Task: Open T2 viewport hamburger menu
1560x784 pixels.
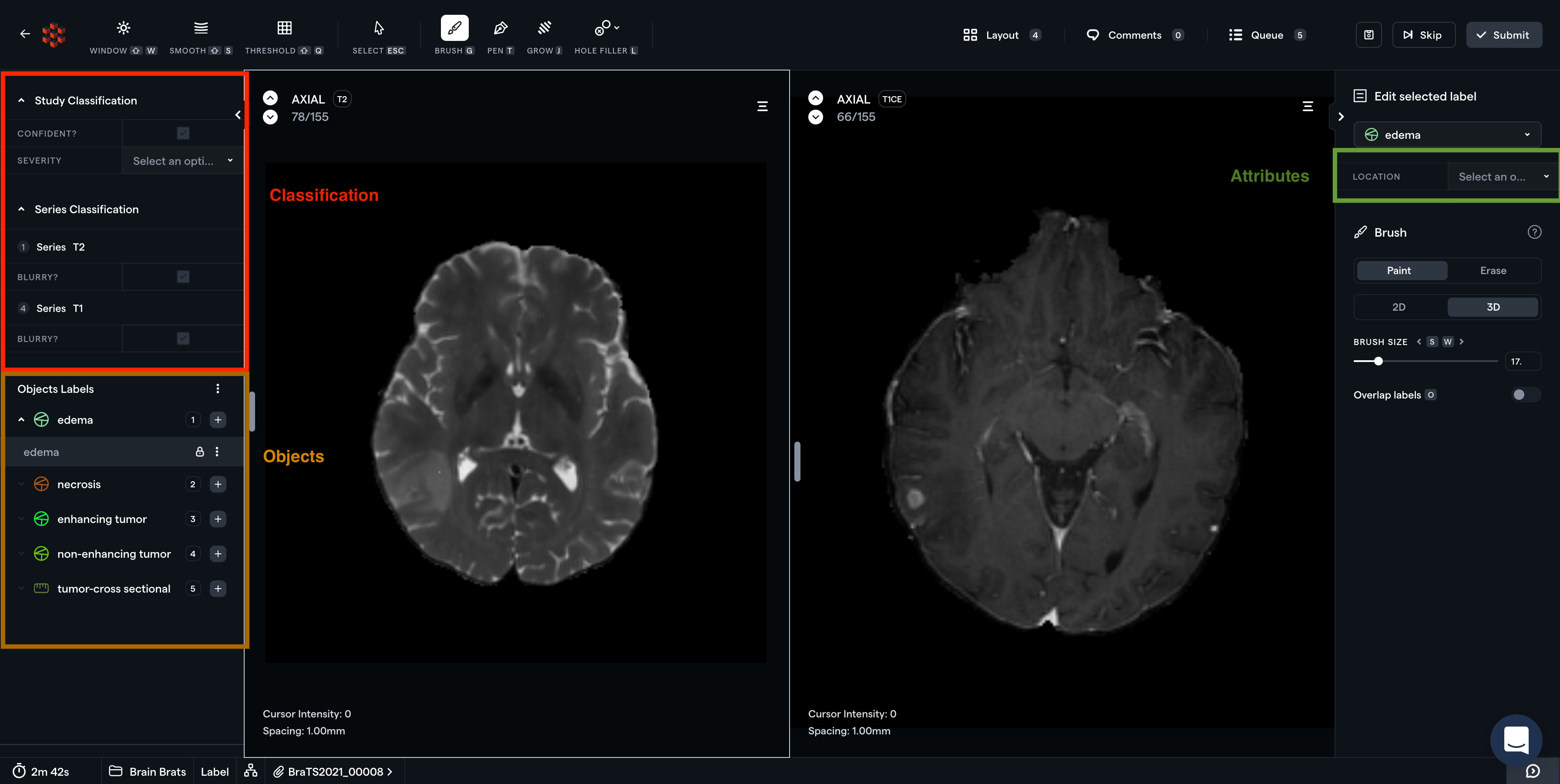Action: pyautogui.click(x=763, y=107)
